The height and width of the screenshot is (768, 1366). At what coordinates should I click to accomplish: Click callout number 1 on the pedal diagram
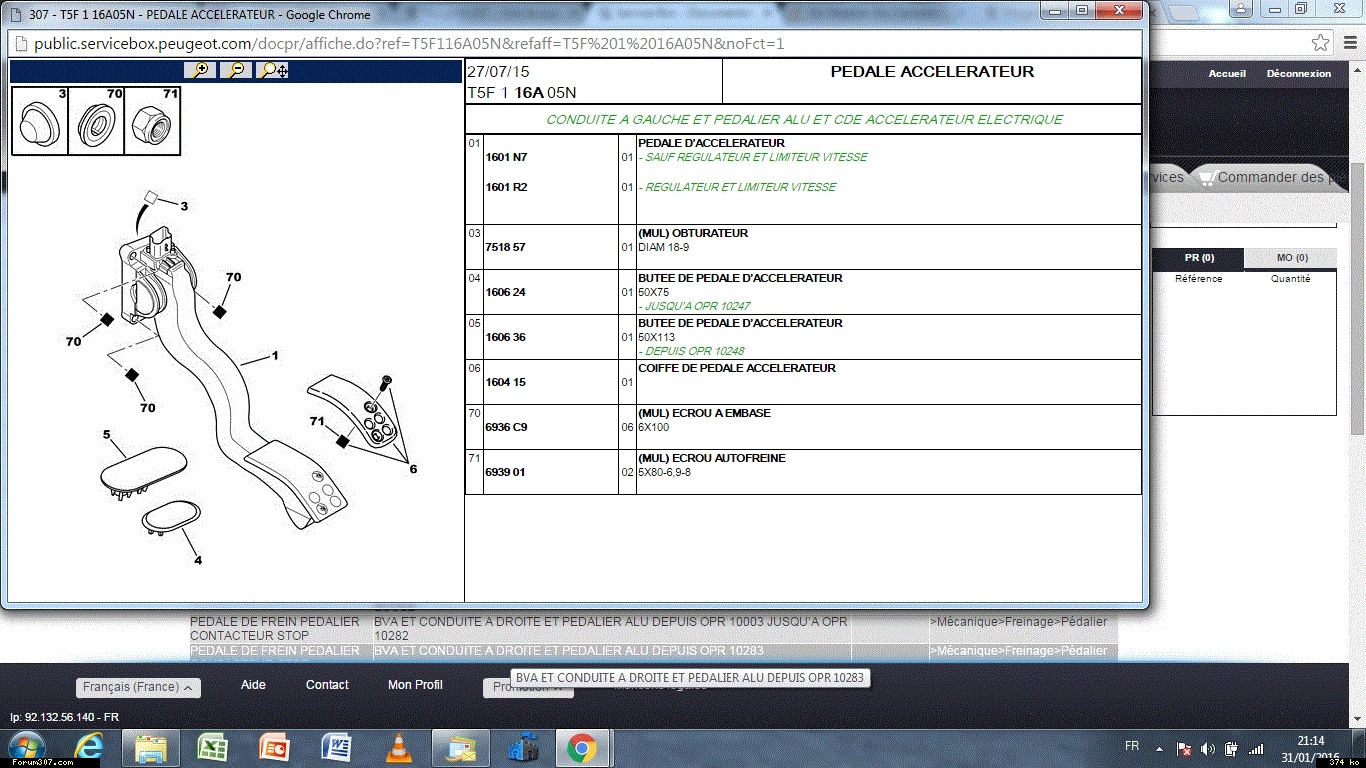pos(275,356)
